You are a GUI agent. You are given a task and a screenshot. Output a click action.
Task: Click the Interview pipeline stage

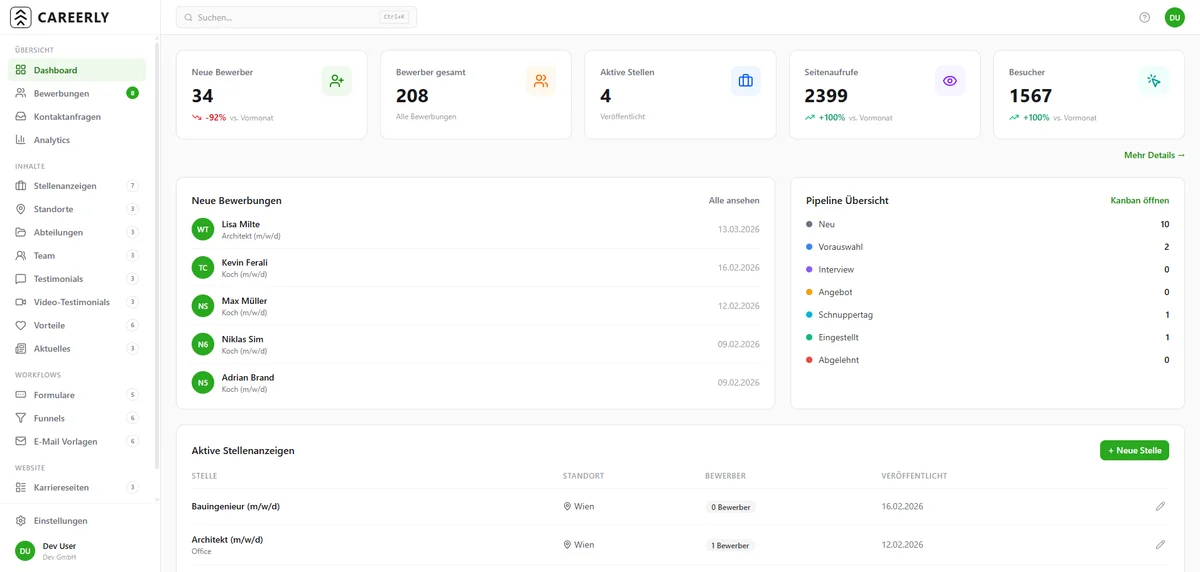pyautogui.click(x=987, y=269)
